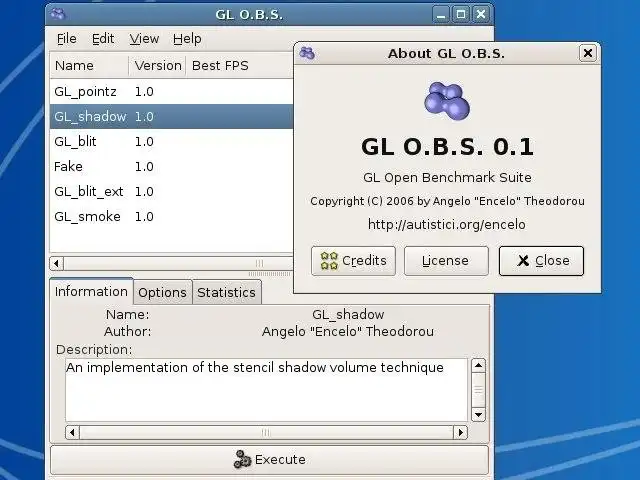640x480 pixels.
Task: Select the GL_pointz benchmark row
Action: click(171, 91)
